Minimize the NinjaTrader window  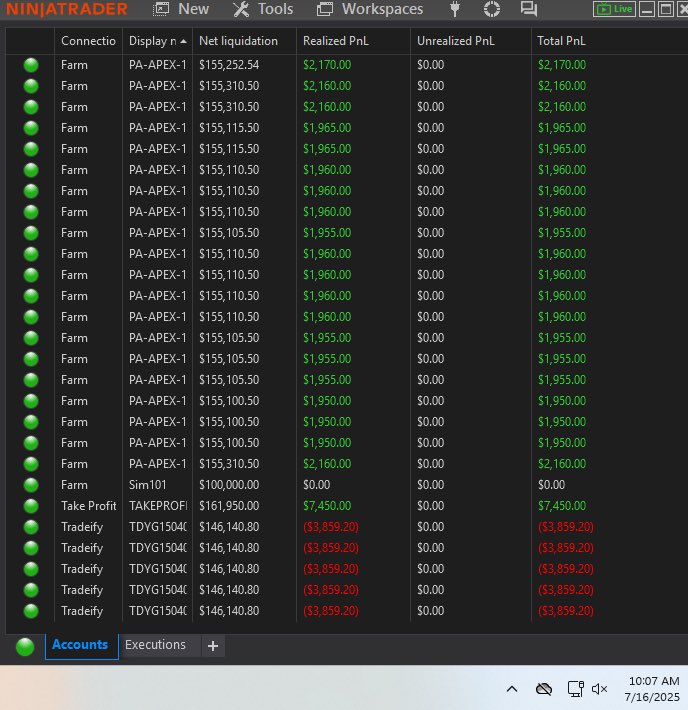coord(648,9)
